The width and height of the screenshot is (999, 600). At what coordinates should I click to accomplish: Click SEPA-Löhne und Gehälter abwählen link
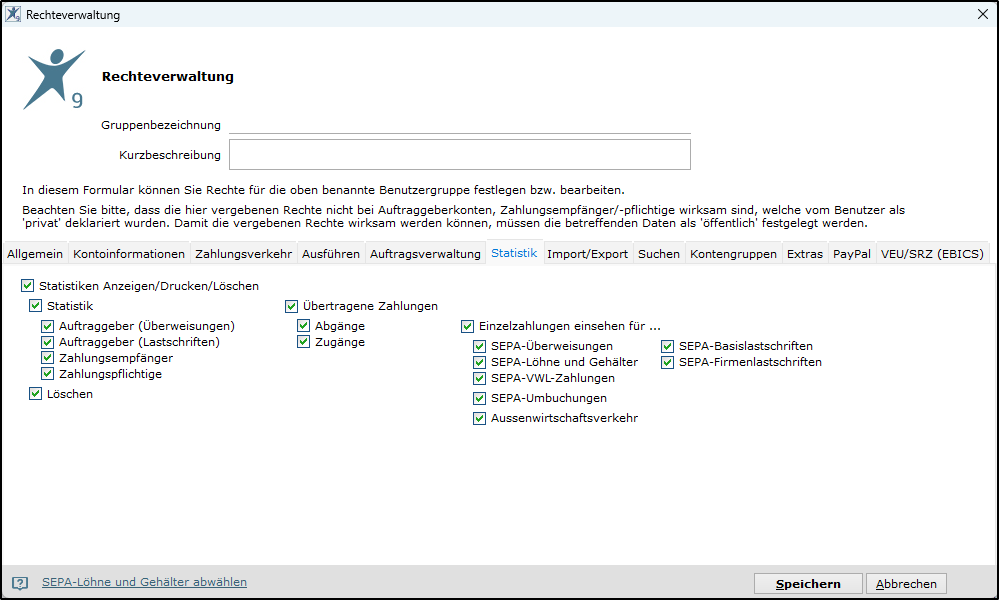[145, 582]
